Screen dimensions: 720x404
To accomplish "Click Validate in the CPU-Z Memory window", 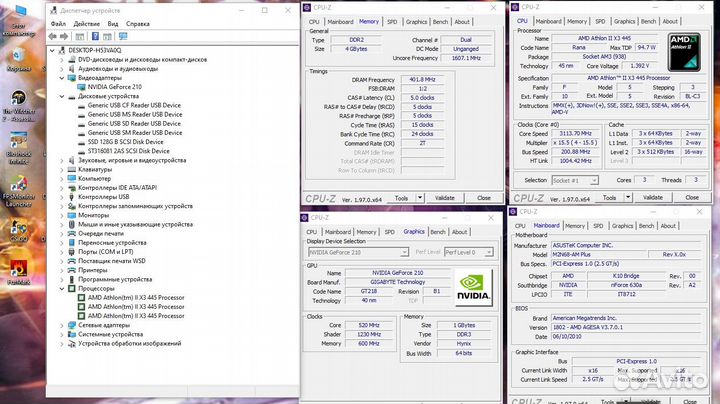I will tap(444, 198).
